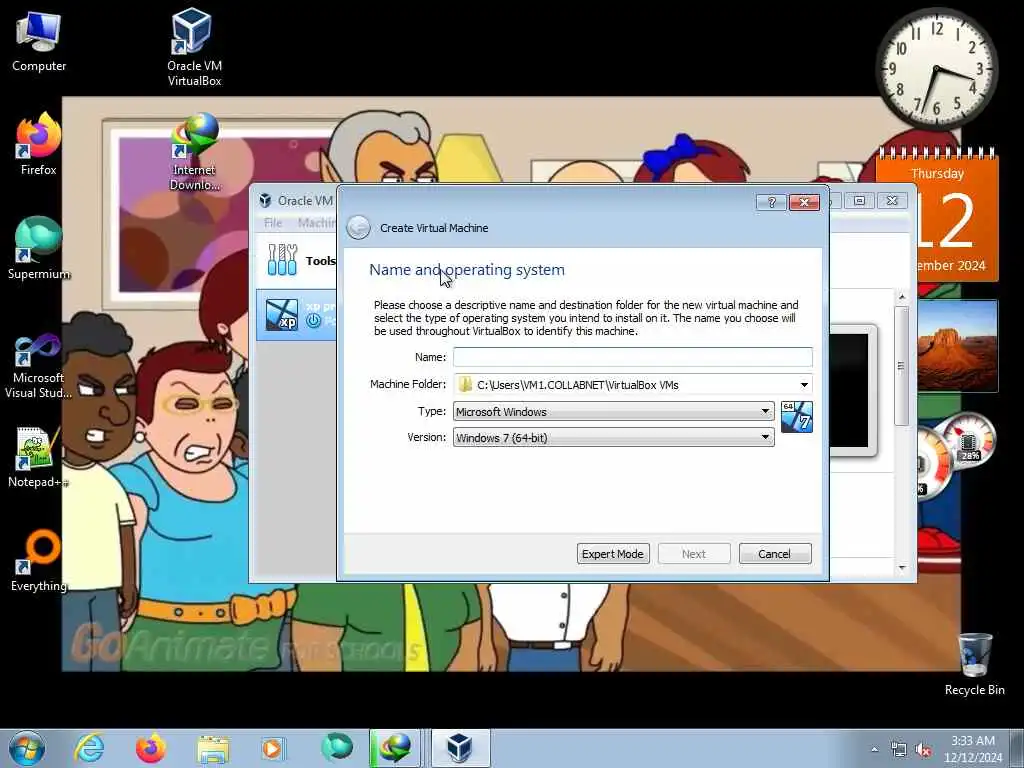The image size is (1024, 768).
Task: Launch Firefox from the desktop shortcut
Action: click(x=39, y=144)
